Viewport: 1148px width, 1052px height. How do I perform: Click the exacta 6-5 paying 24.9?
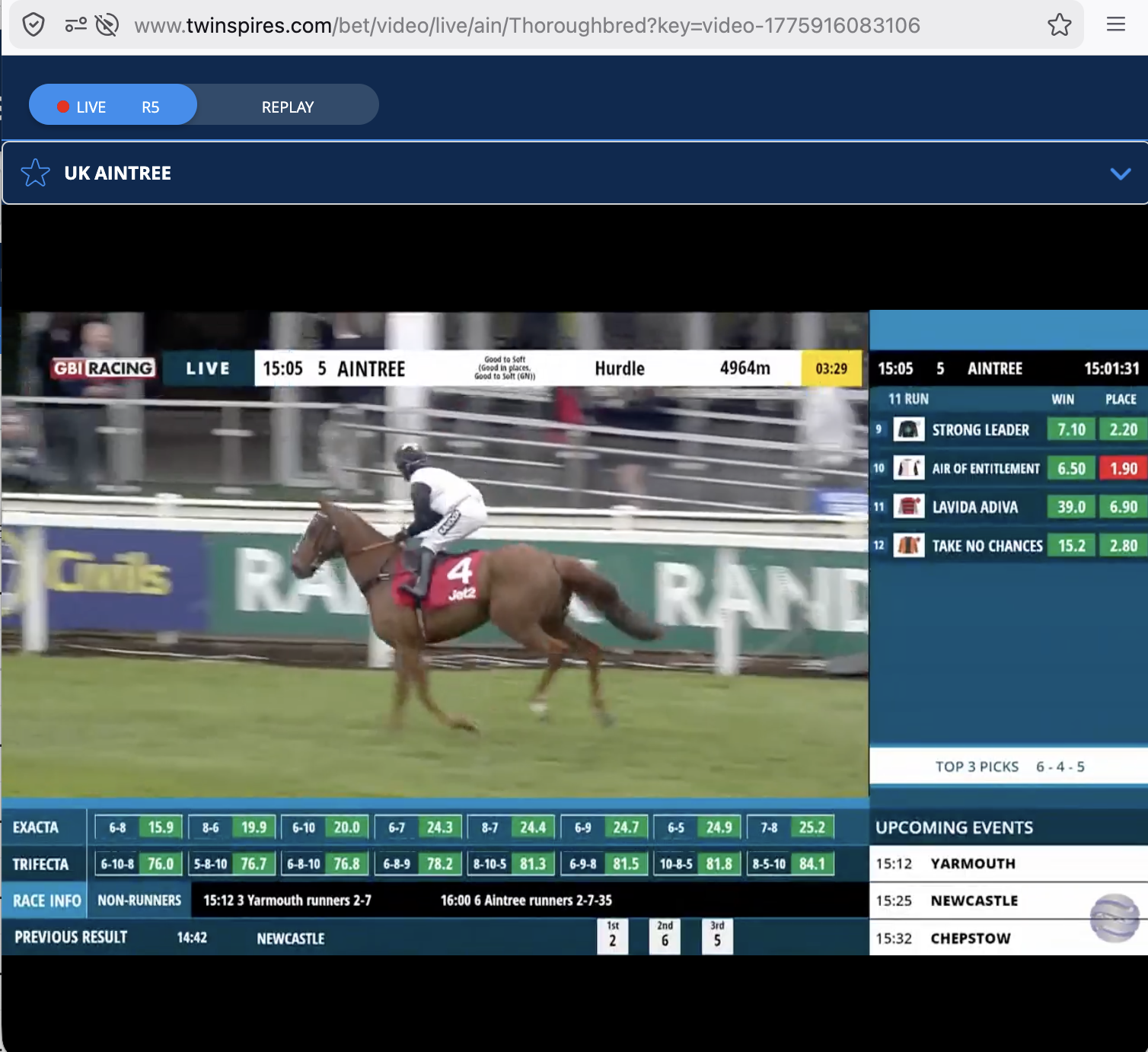[697, 827]
